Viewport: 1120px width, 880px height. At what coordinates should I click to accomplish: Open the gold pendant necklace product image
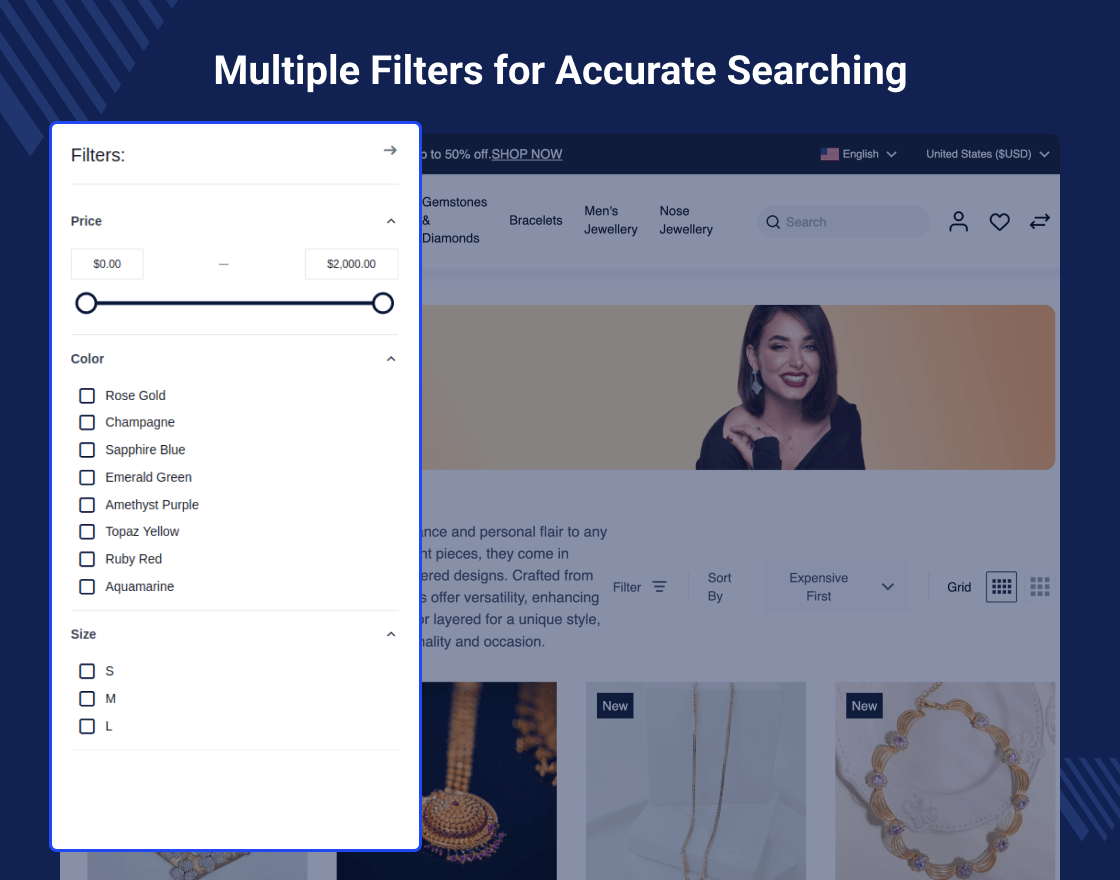tap(489, 781)
